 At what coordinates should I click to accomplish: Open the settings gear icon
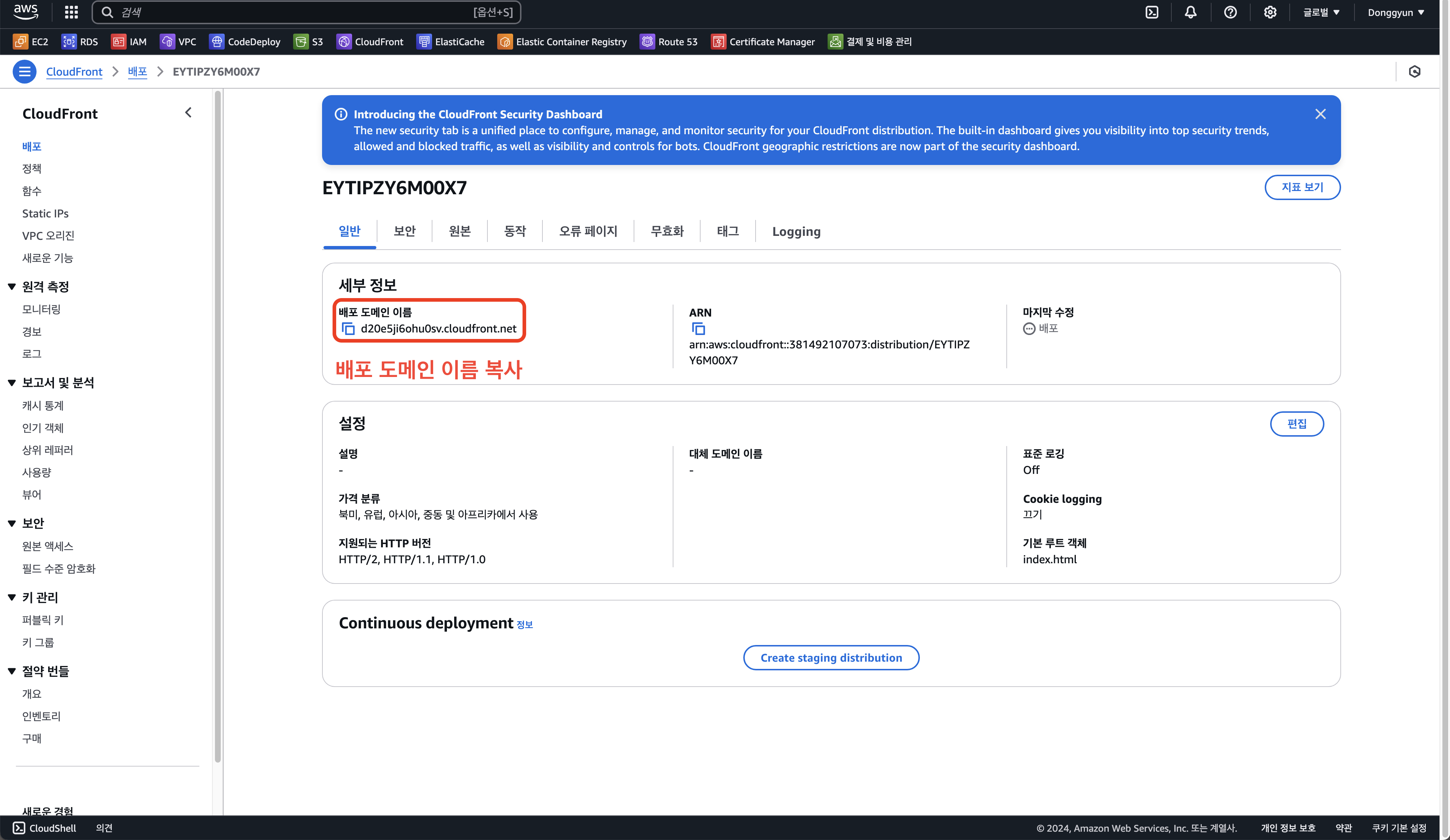click(1270, 12)
